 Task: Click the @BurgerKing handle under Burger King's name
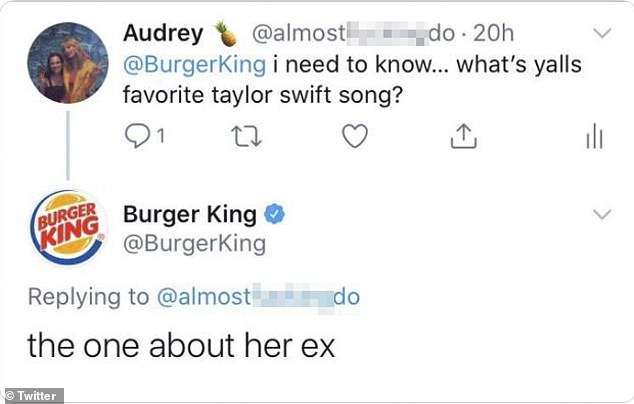coord(194,243)
